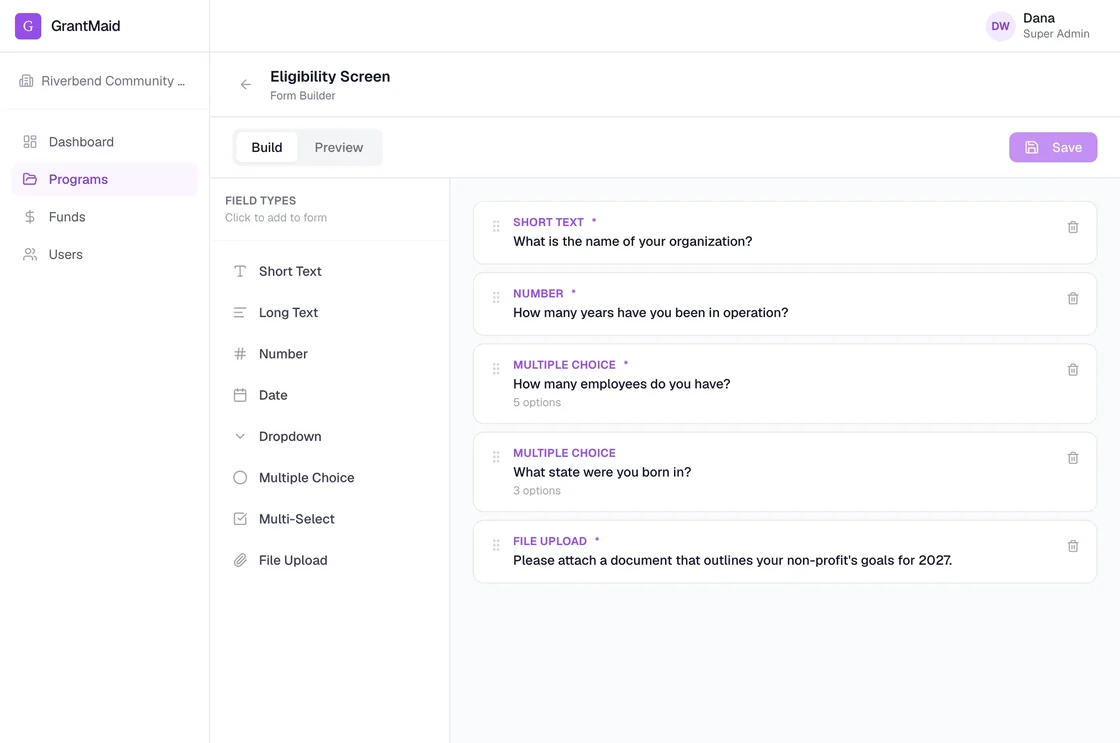Open Funds in the sidebar
1120x743 pixels.
click(x=104, y=216)
